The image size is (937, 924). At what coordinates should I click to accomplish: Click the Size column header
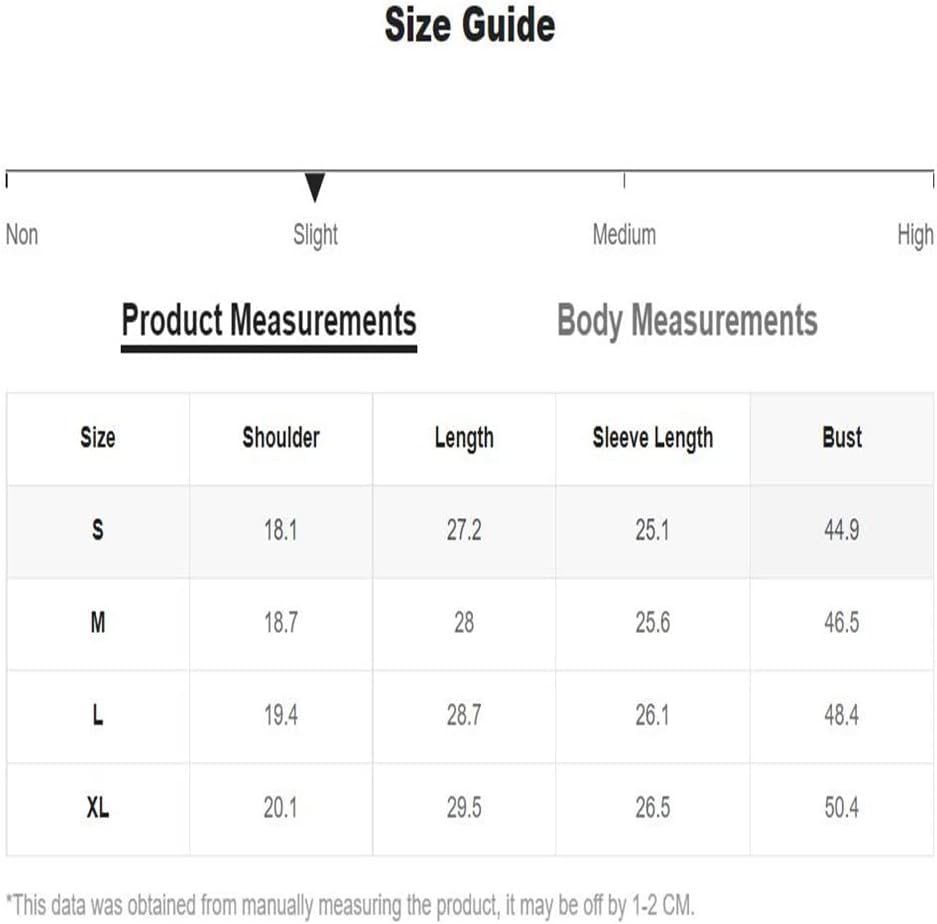pos(98,438)
